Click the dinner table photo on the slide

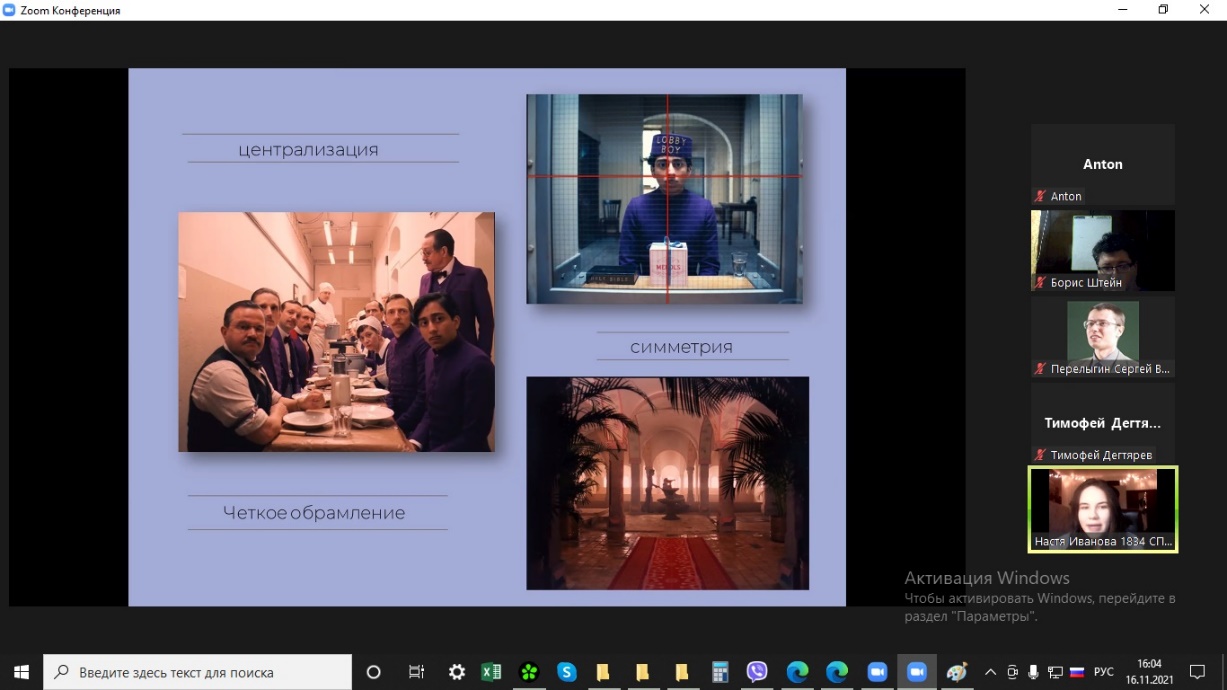pyautogui.click(x=336, y=332)
